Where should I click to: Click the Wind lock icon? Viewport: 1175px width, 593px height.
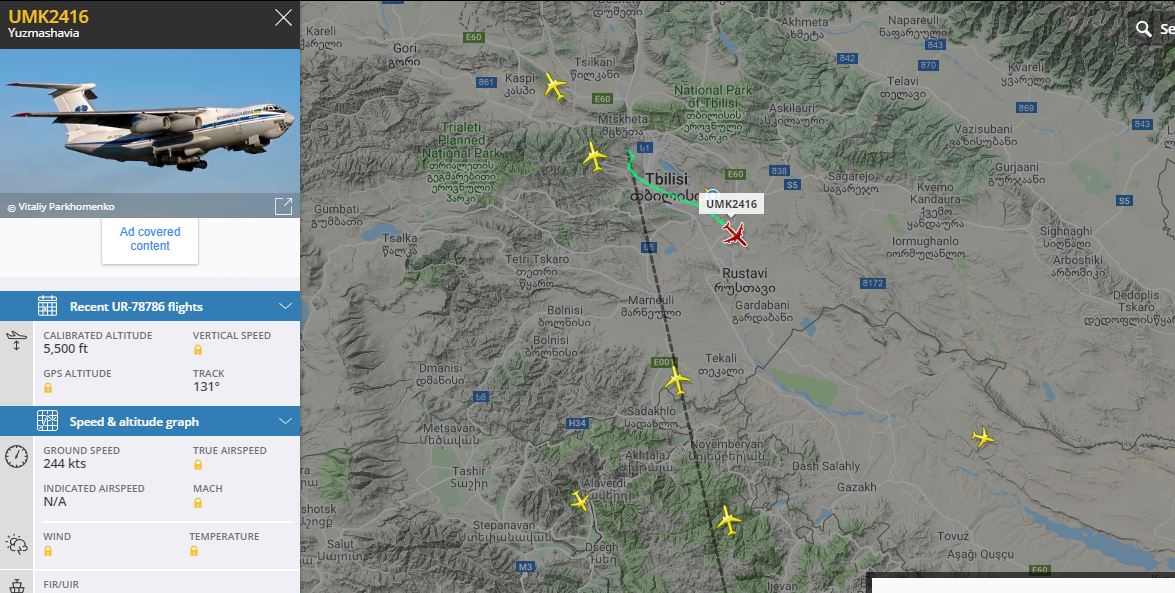click(48, 551)
